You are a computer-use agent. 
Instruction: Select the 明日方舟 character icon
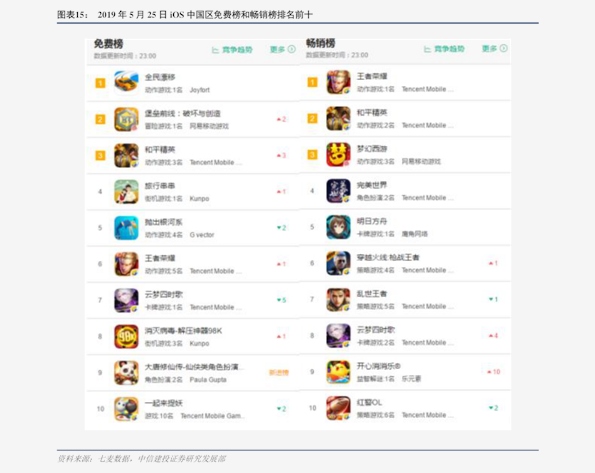coord(338,227)
